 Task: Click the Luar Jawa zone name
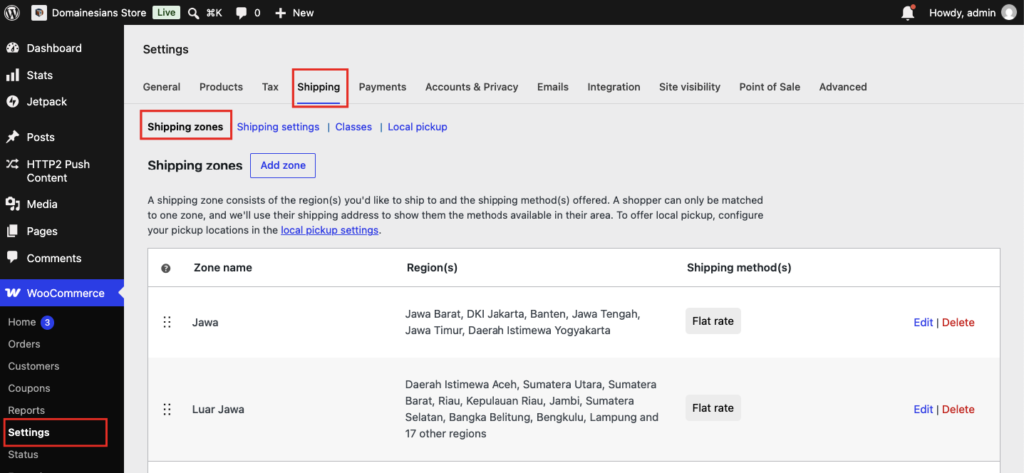[218, 410]
